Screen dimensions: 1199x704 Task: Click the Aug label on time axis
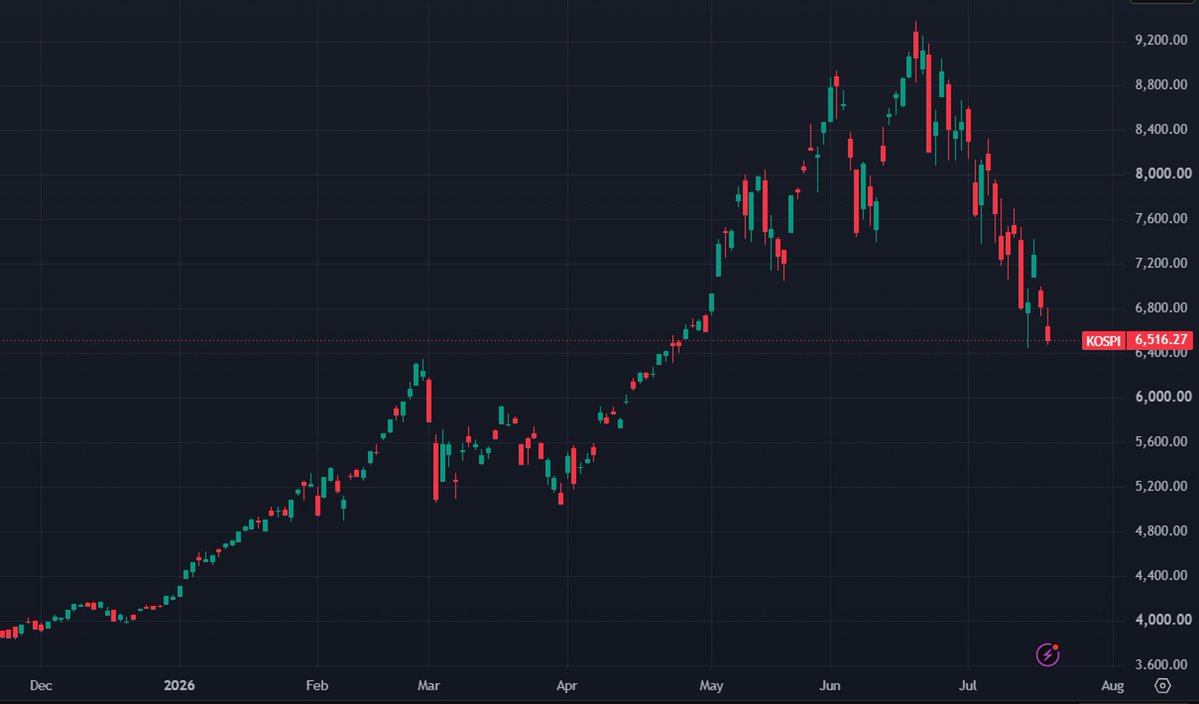[1113, 686]
